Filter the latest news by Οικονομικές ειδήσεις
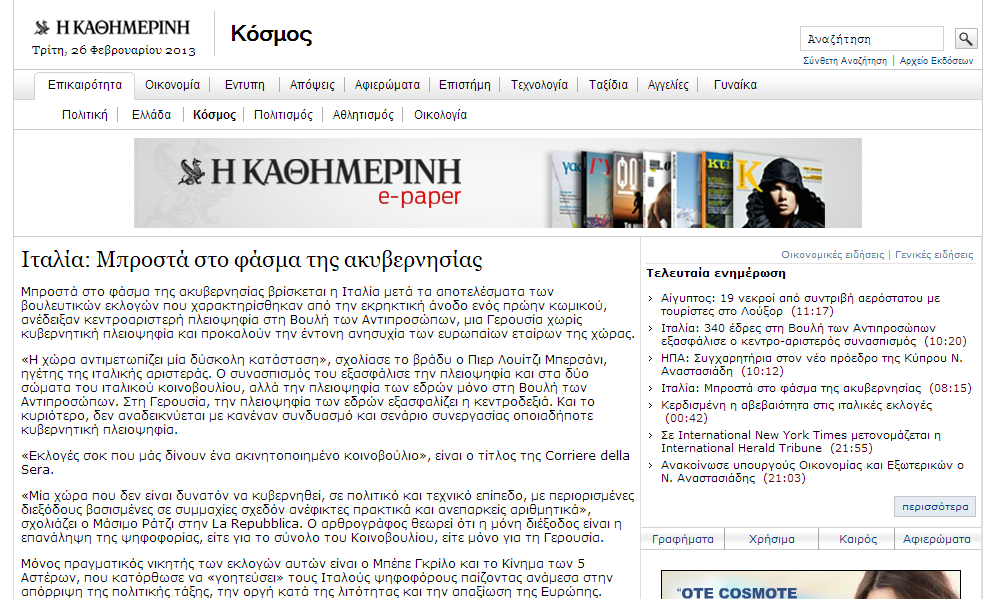 [833, 255]
